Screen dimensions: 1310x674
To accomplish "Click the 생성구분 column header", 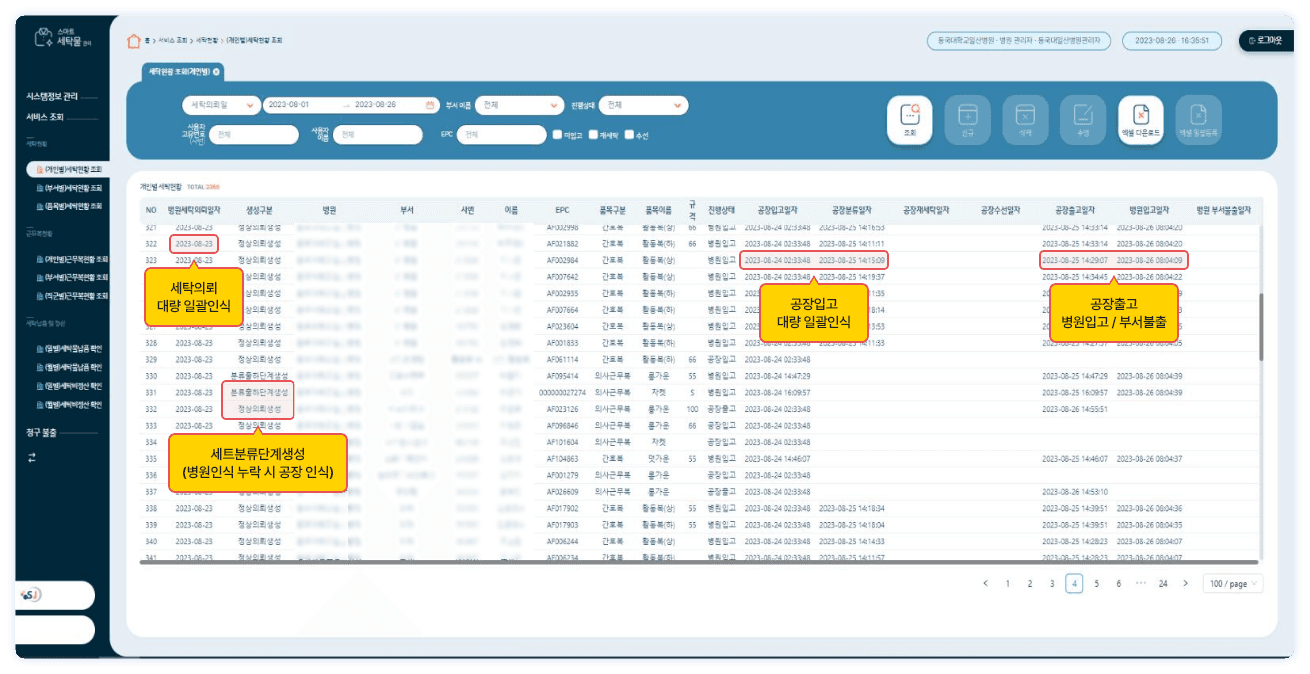I will (x=259, y=210).
